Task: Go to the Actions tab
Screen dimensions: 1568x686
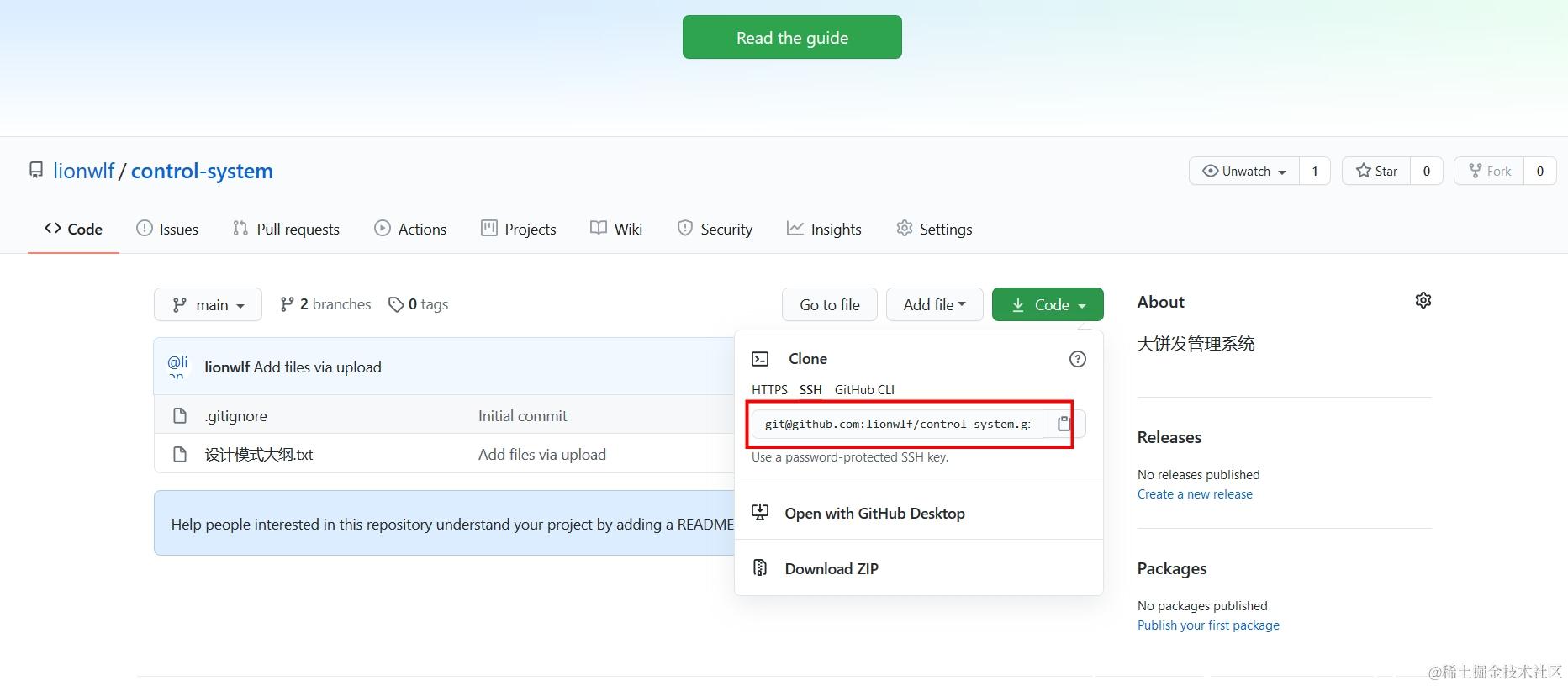Action: [410, 229]
